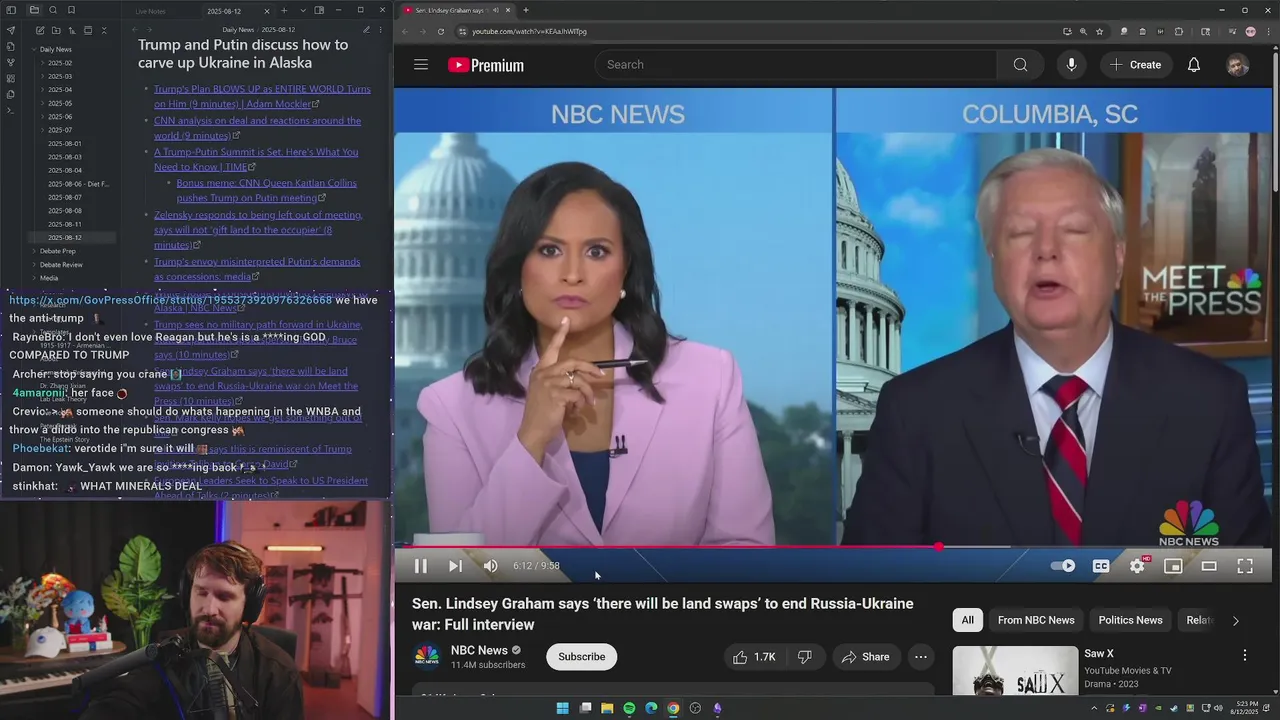The width and height of the screenshot is (1280, 720).
Task: Enter fullscreen video mode
Action: (x=1245, y=566)
